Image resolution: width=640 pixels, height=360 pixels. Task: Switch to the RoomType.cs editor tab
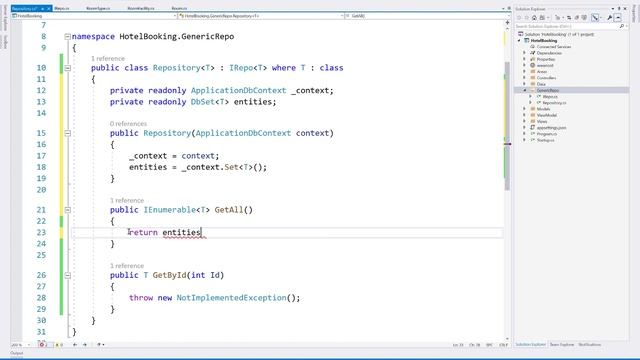coord(98,8)
